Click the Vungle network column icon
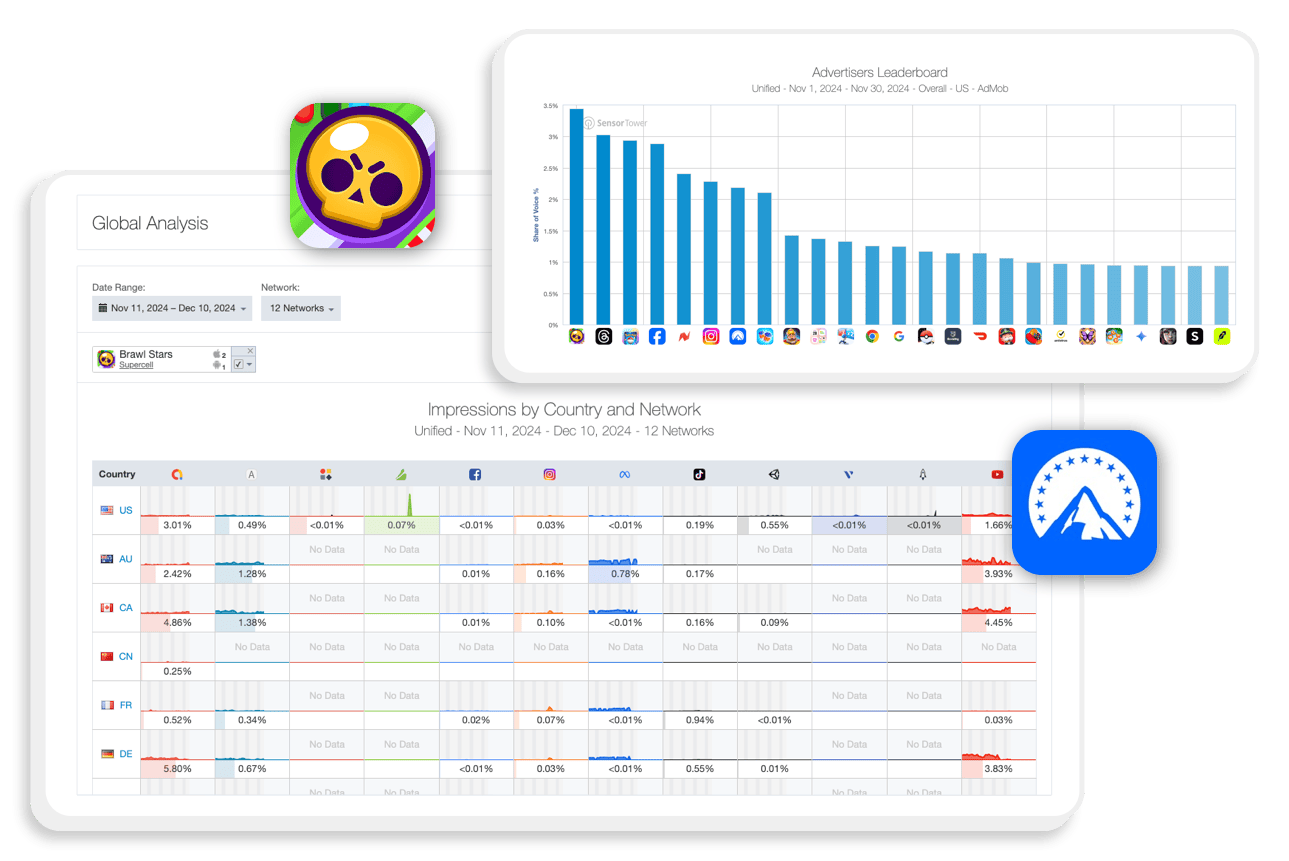The width and height of the screenshot is (1289, 861). tap(849, 474)
